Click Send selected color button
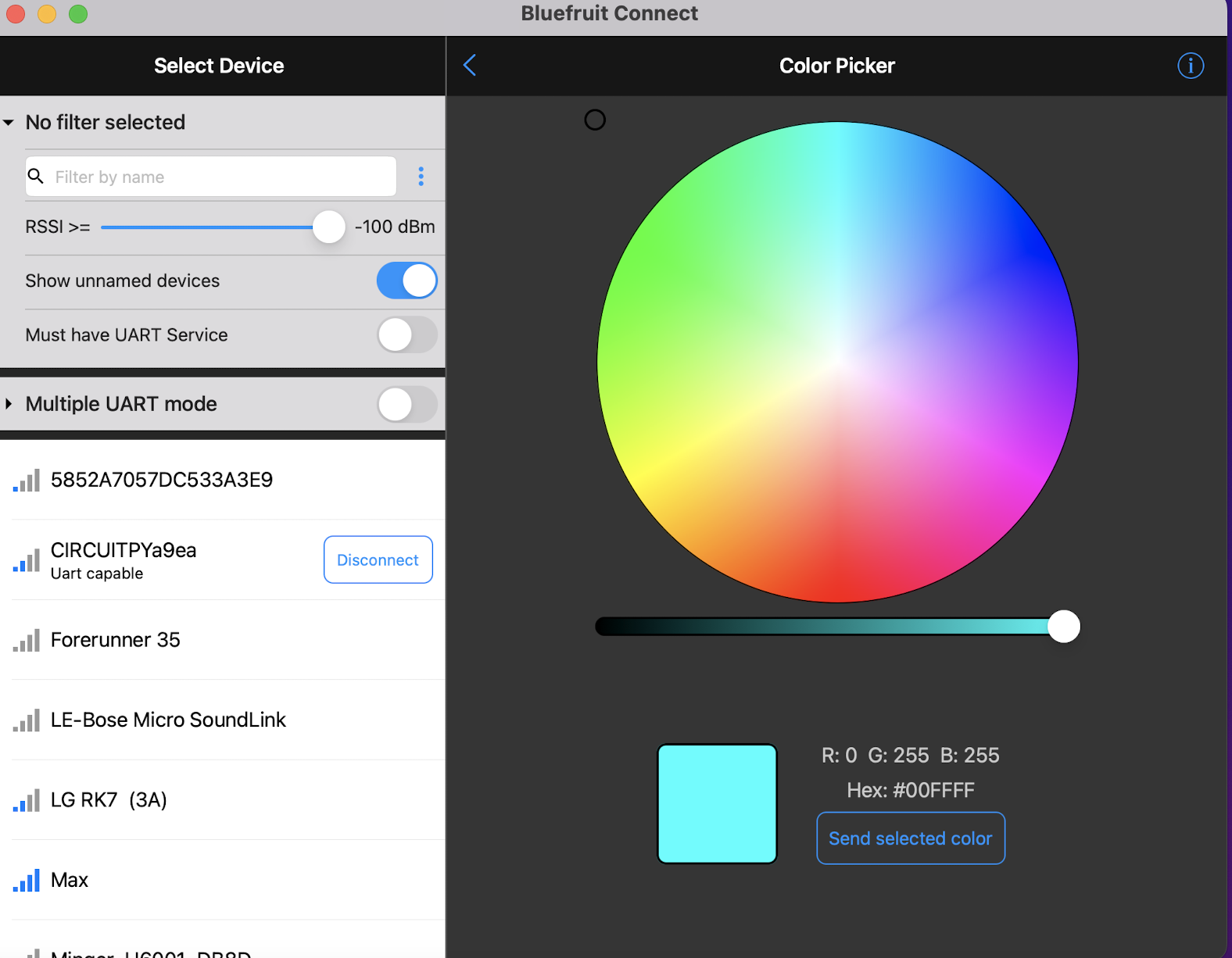Viewport: 1232px width, 958px height. coord(911,838)
